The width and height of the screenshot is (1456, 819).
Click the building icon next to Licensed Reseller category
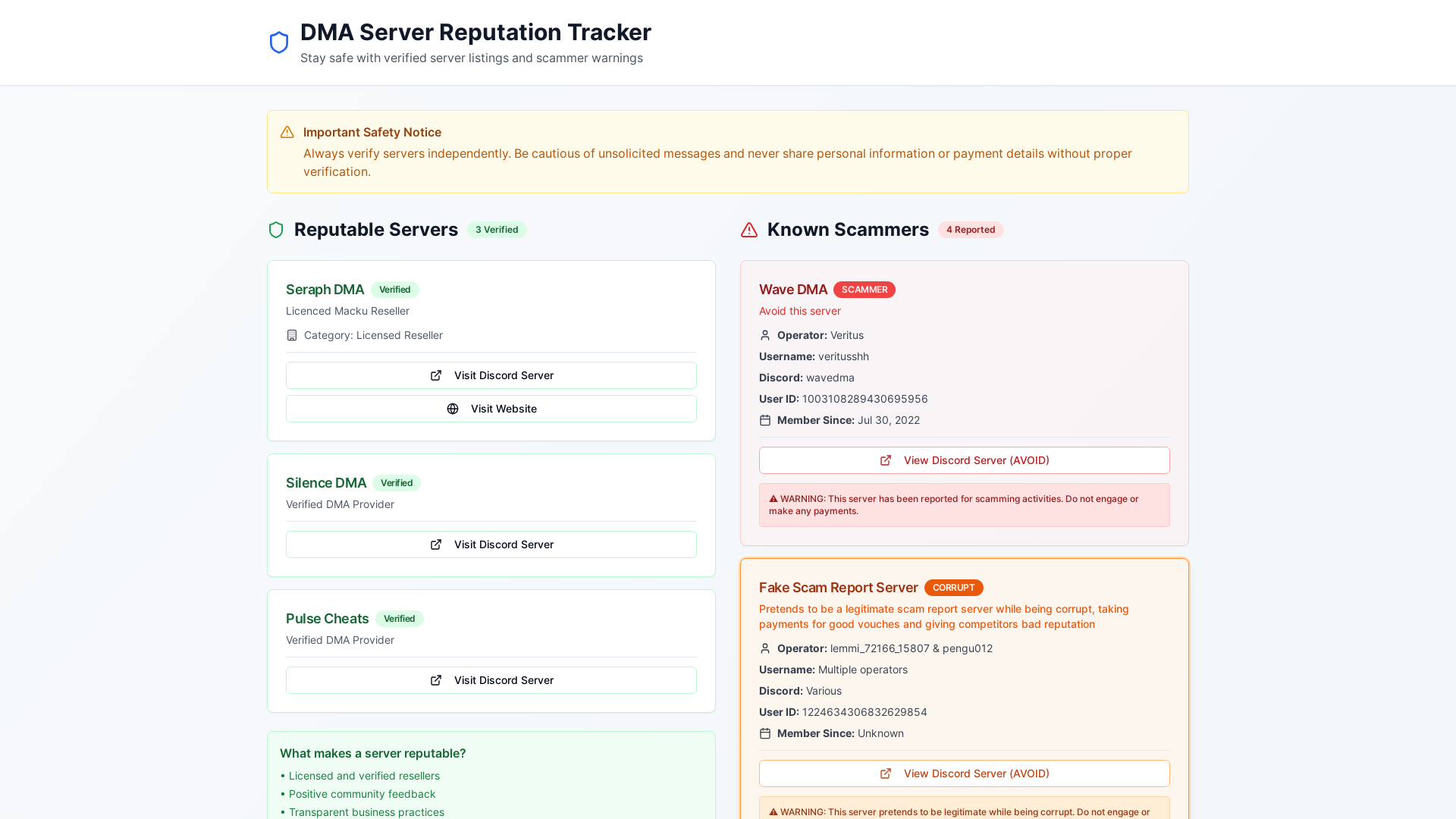point(292,334)
